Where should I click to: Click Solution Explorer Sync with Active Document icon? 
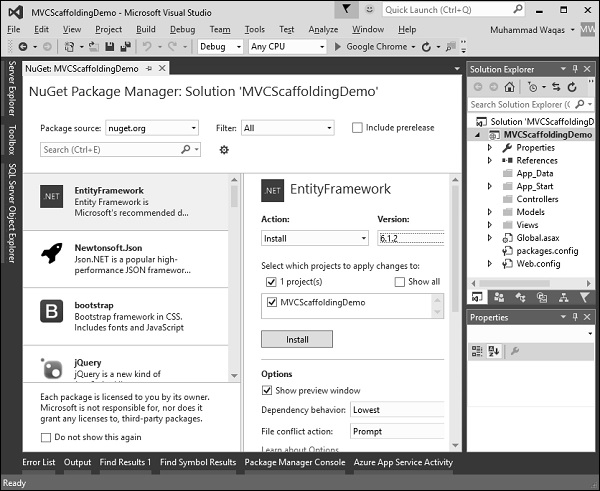point(556,87)
